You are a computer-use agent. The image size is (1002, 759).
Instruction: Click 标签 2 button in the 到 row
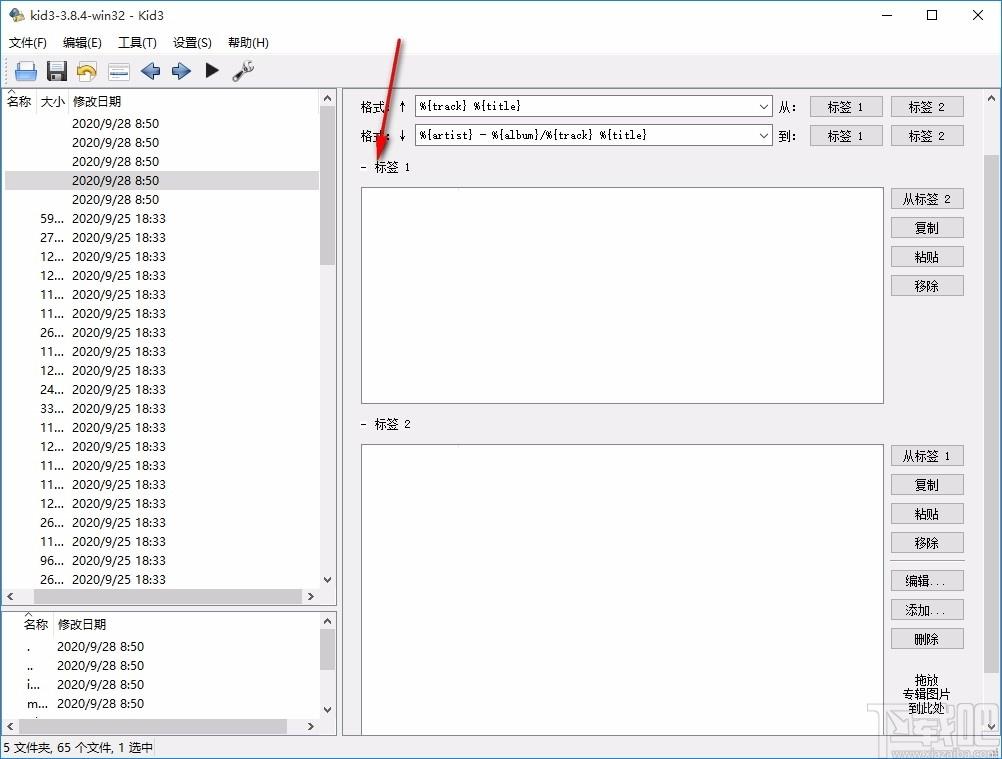pos(927,135)
